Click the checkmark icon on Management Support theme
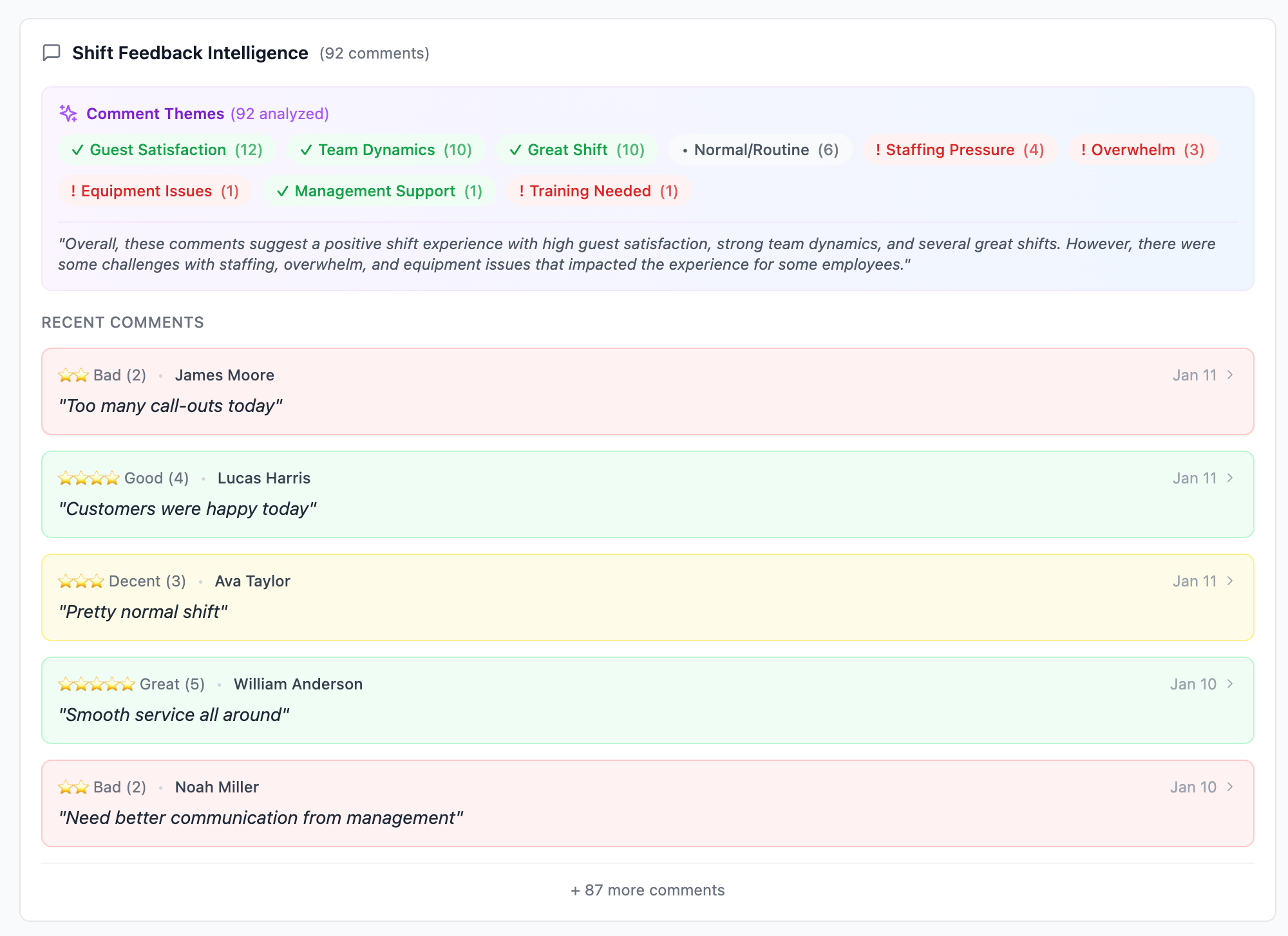This screenshot has width=1288, height=936. coord(283,191)
